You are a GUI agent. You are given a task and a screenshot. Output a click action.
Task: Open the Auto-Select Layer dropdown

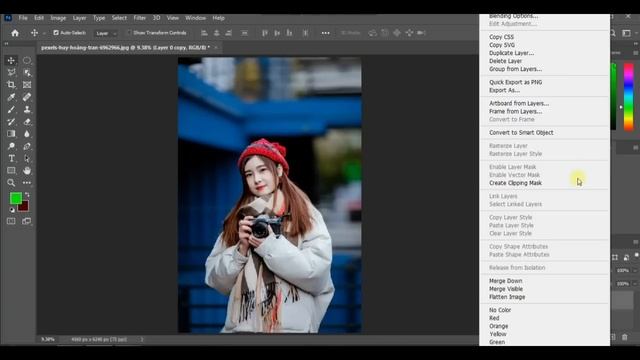click(x=106, y=33)
